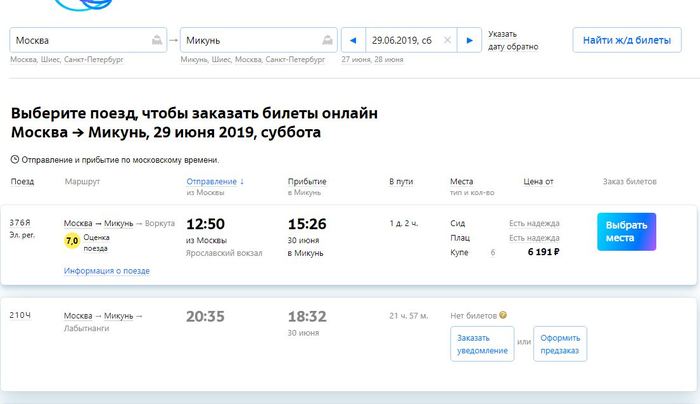Click the date field showing 29.06.2019
This screenshot has width=700, height=404.
pyautogui.click(x=402, y=40)
